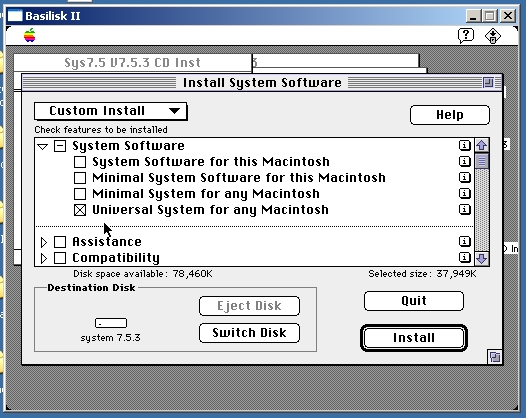Open the Custom Install dropdown
Viewport: 526px width, 418px height.
(110, 111)
